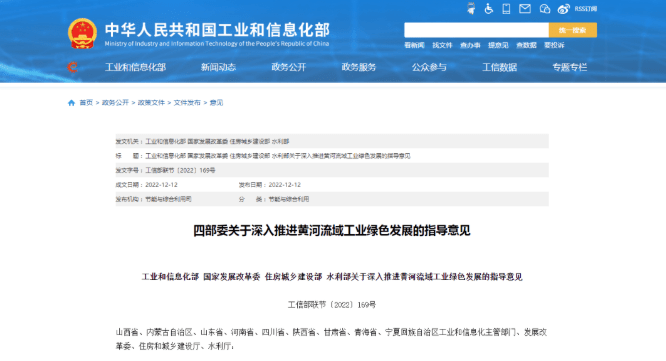Select the 查办事 search shortcut
This screenshot has width=666, height=361.
(x=470, y=45)
